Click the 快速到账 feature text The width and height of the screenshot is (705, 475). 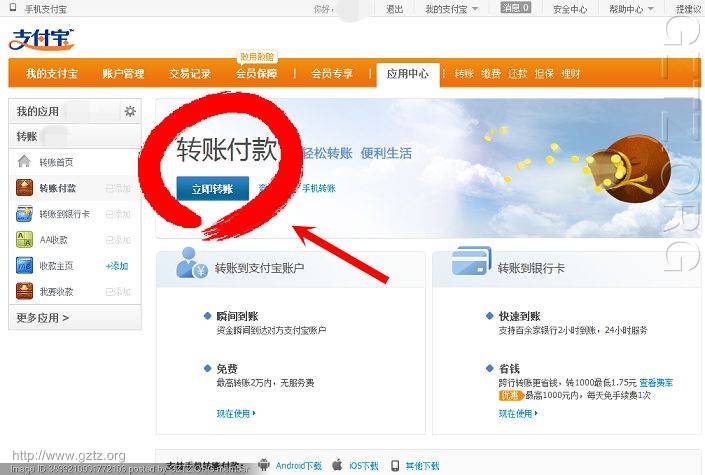(519, 316)
